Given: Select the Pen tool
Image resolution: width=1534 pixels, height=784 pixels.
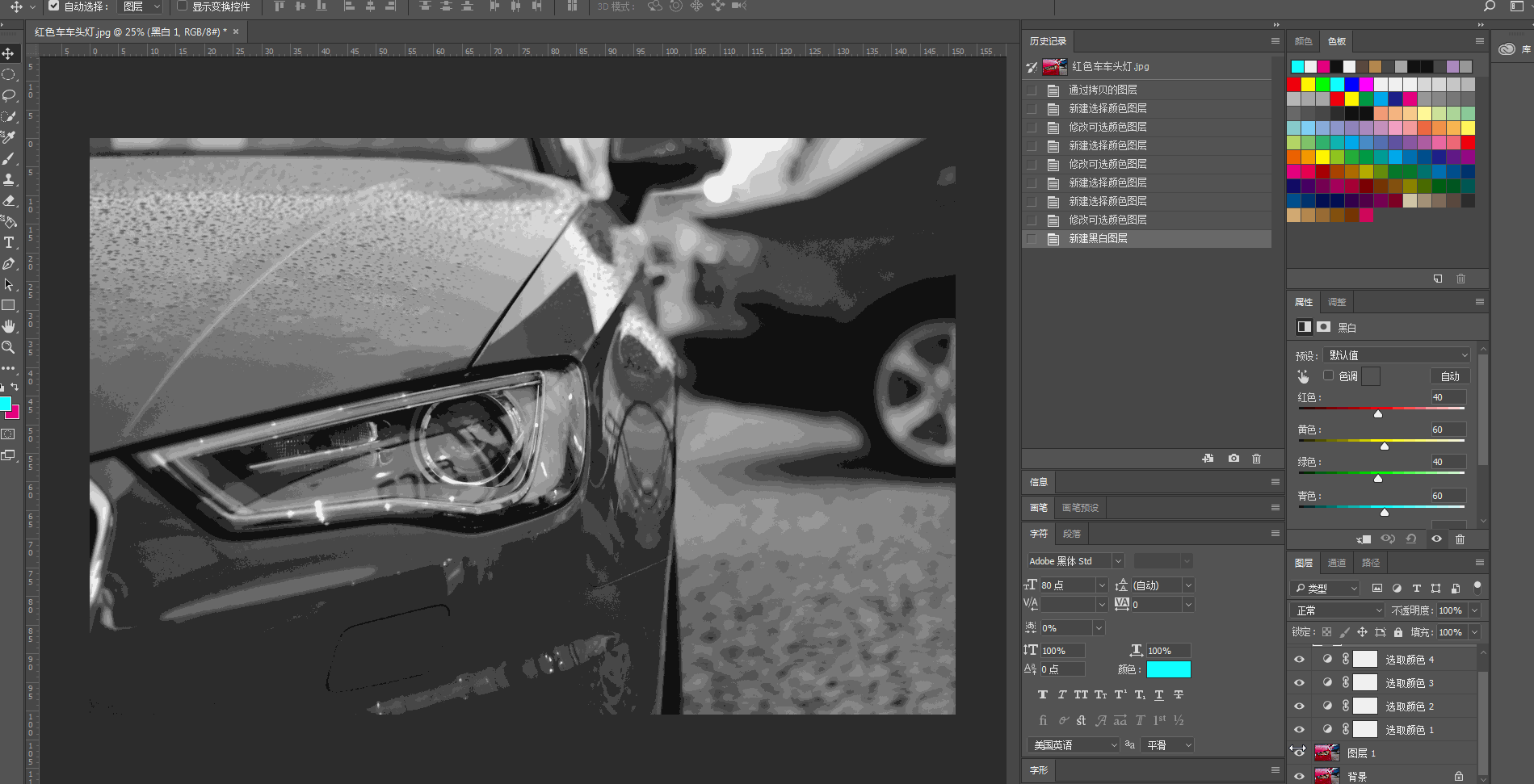Looking at the screenshot, I should coord(9,263).
